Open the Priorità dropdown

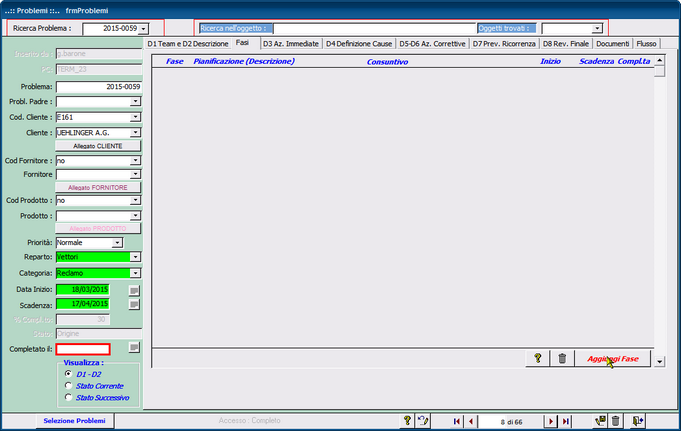click(117, 242)
